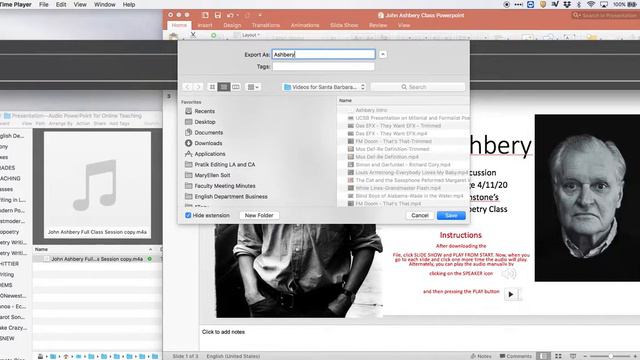Click the Save icon in PowerPoint title bar

point(218,15)
